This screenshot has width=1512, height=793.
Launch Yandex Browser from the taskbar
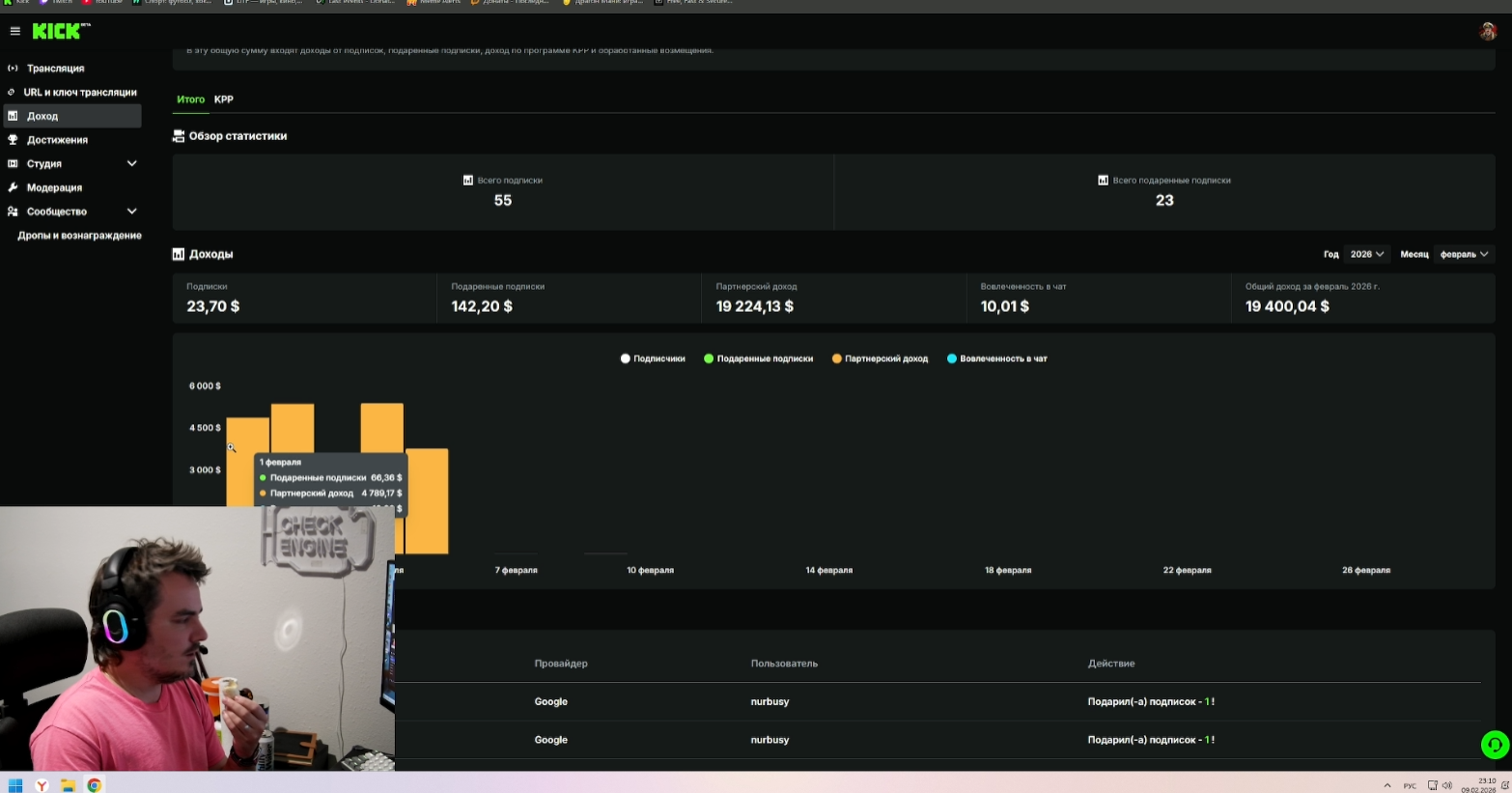click(x=42, y=785)
